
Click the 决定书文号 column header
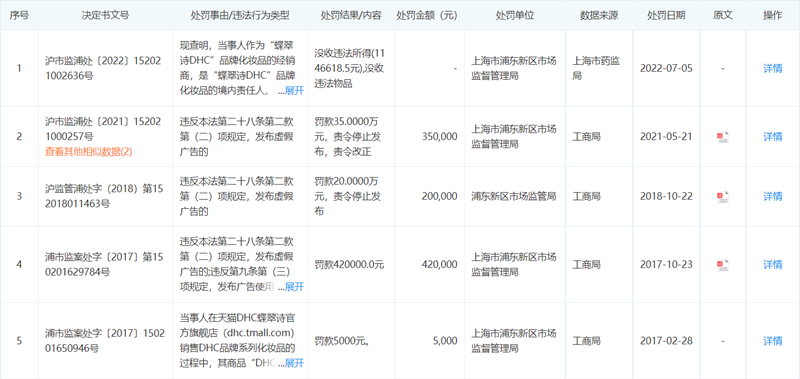tap(106, 15)
